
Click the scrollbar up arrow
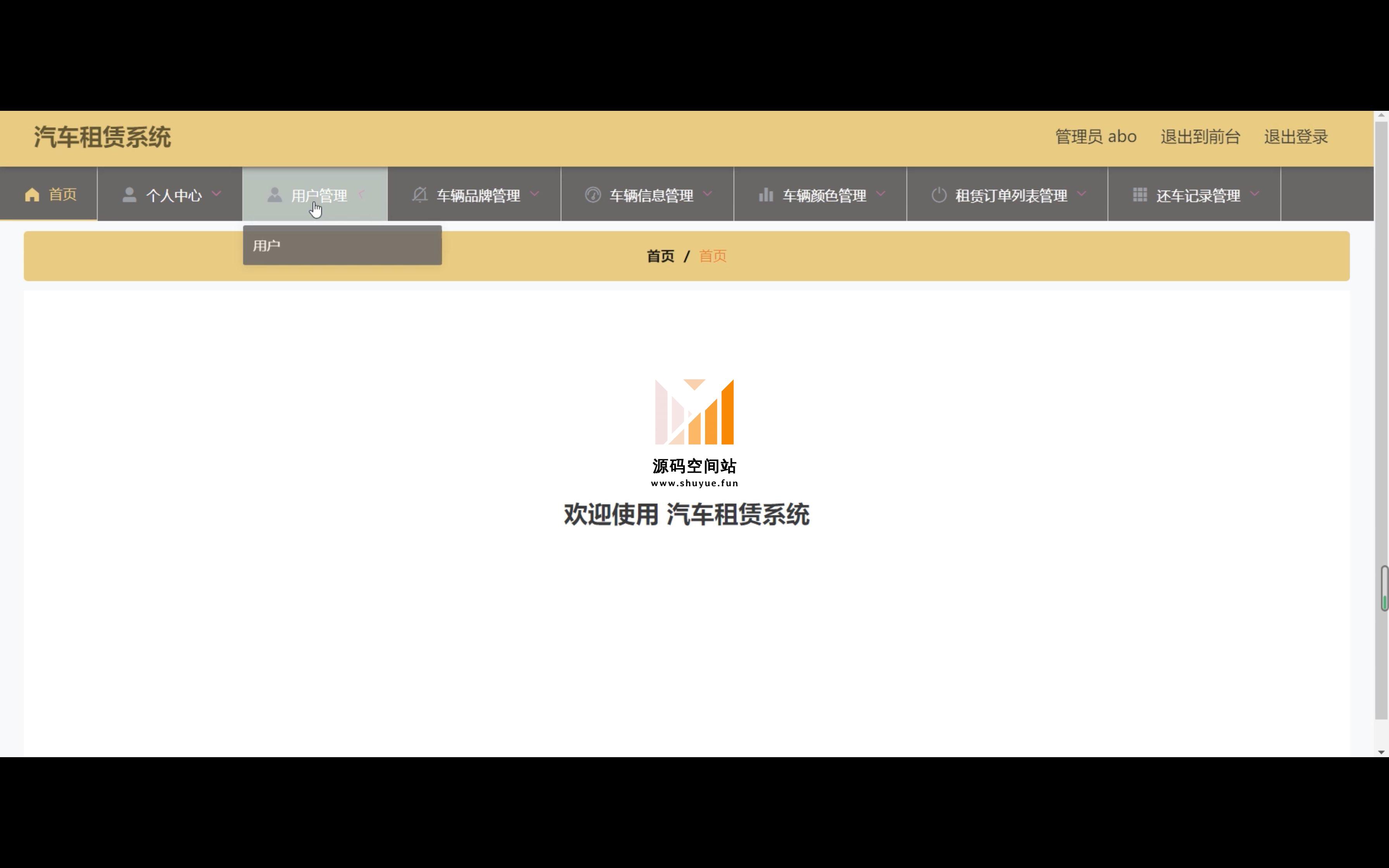(x=1381, y=115)
